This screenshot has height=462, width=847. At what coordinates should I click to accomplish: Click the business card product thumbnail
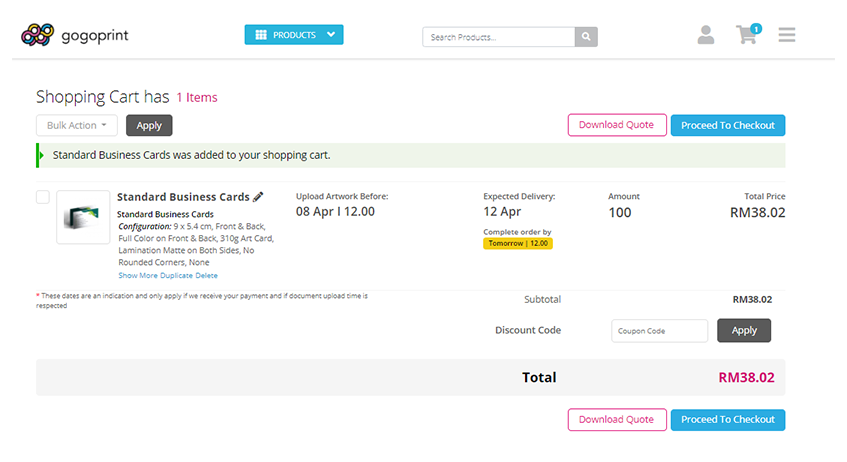point(83,217)
